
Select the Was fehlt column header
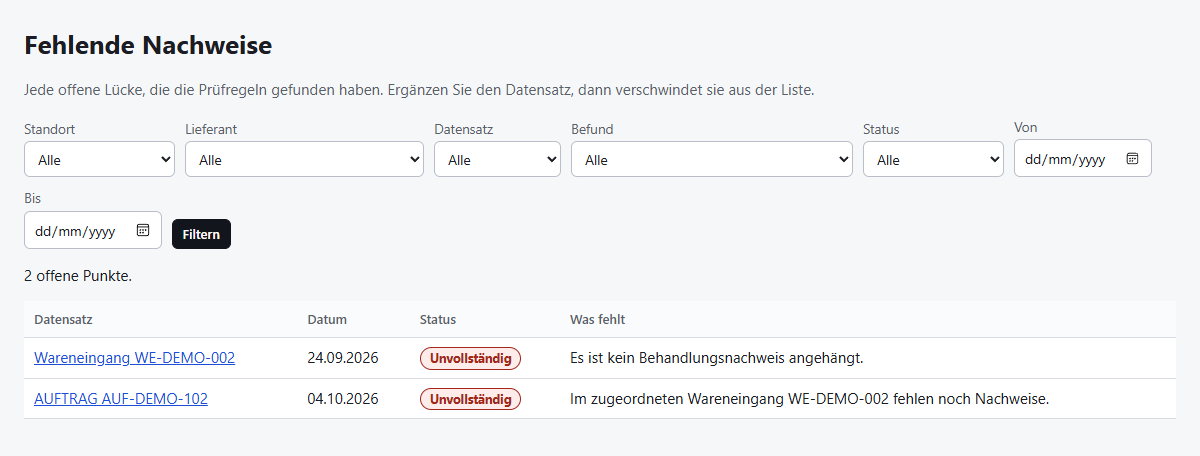[x=597, y=320]
